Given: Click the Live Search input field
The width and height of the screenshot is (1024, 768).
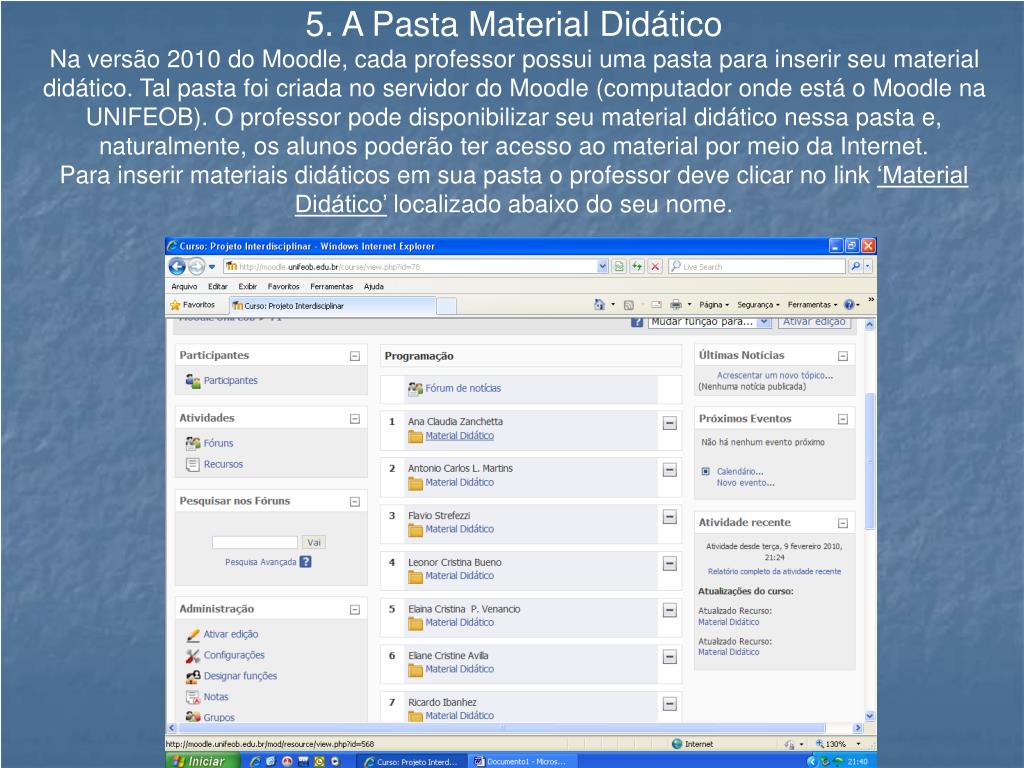Looking at the screenshot, I should [756, 266].
